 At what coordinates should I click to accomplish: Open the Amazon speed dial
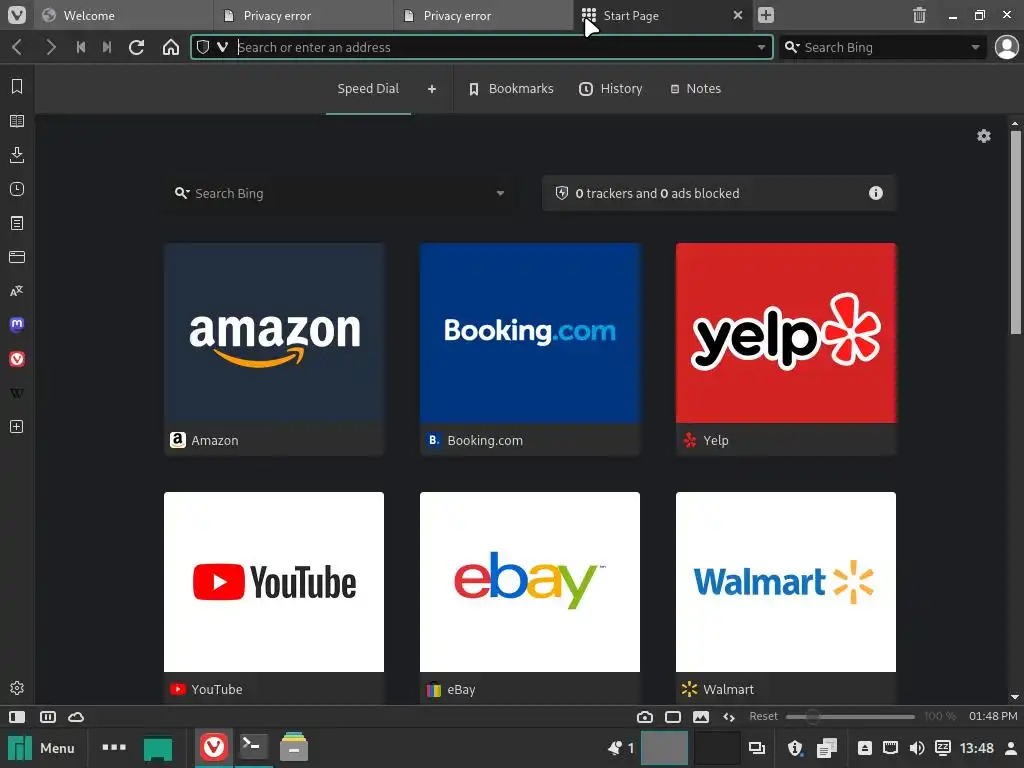click(x=274, y=349)
